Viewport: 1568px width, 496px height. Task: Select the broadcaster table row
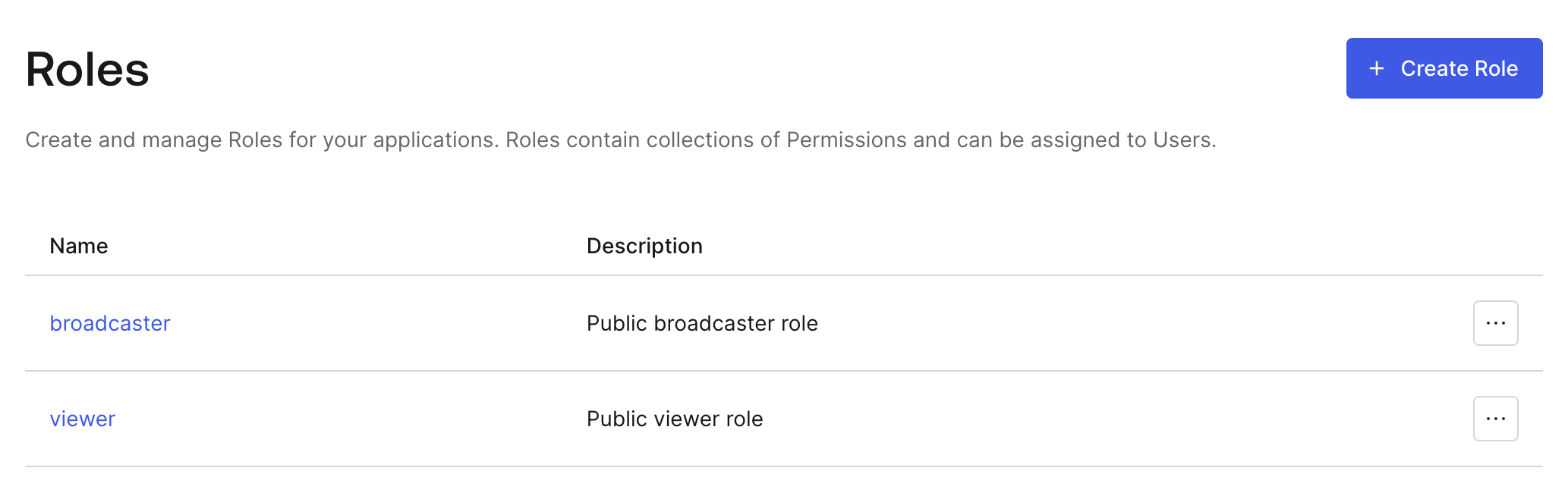coord(784,323)
